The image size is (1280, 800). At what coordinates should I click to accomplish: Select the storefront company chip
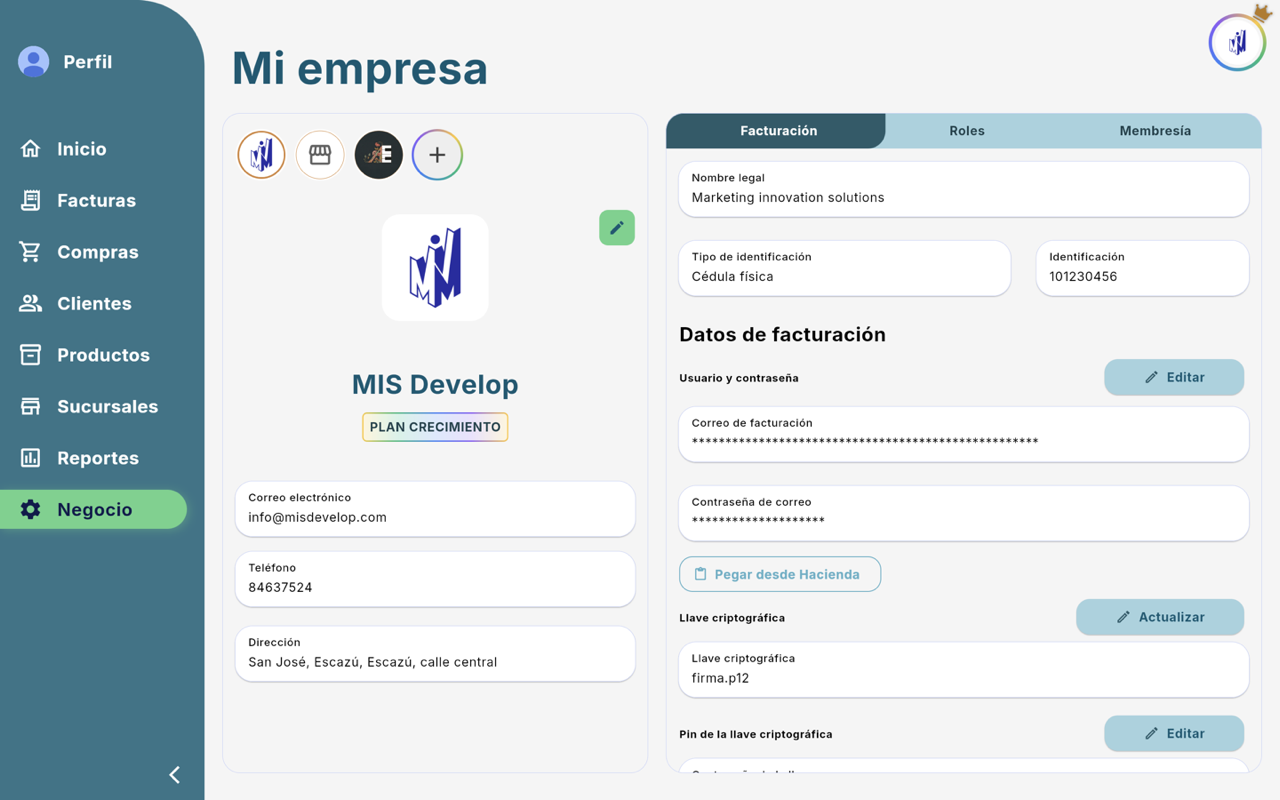(x=320, y=155)
